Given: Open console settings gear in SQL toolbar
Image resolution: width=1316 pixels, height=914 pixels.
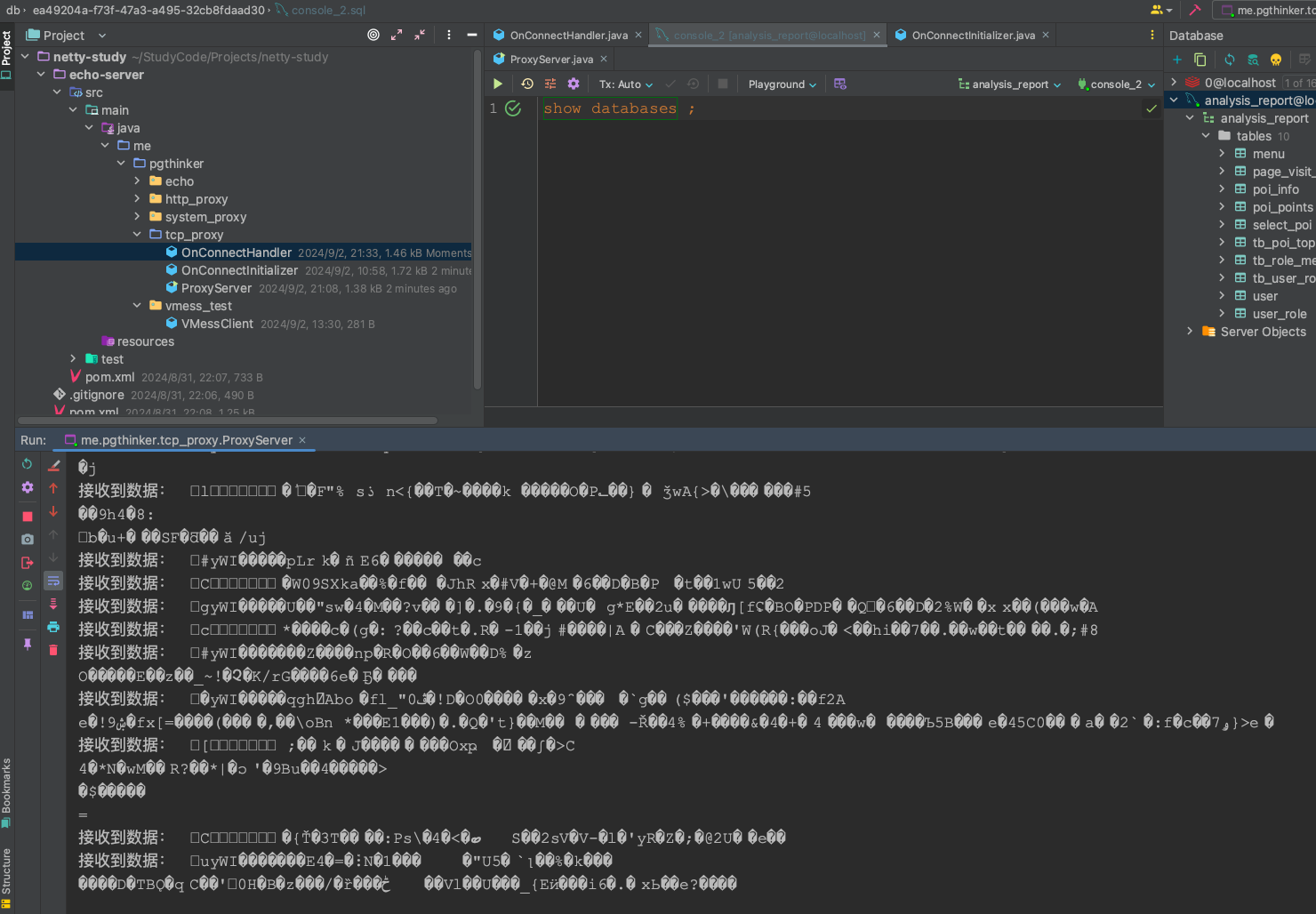Looking at the screenshot, I should tap(574, 84).
